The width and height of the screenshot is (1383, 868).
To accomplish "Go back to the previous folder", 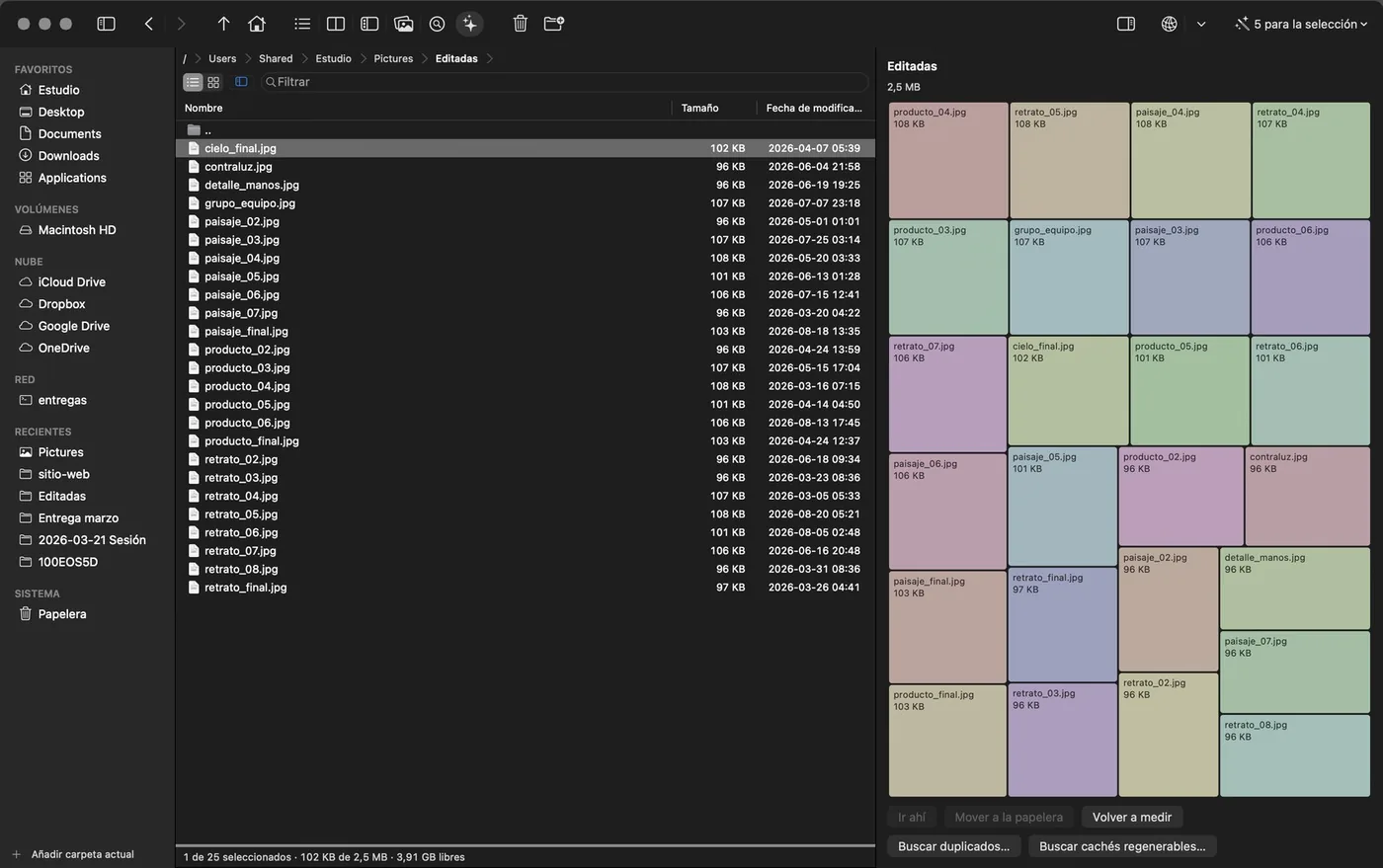I will tap(149, 24).
